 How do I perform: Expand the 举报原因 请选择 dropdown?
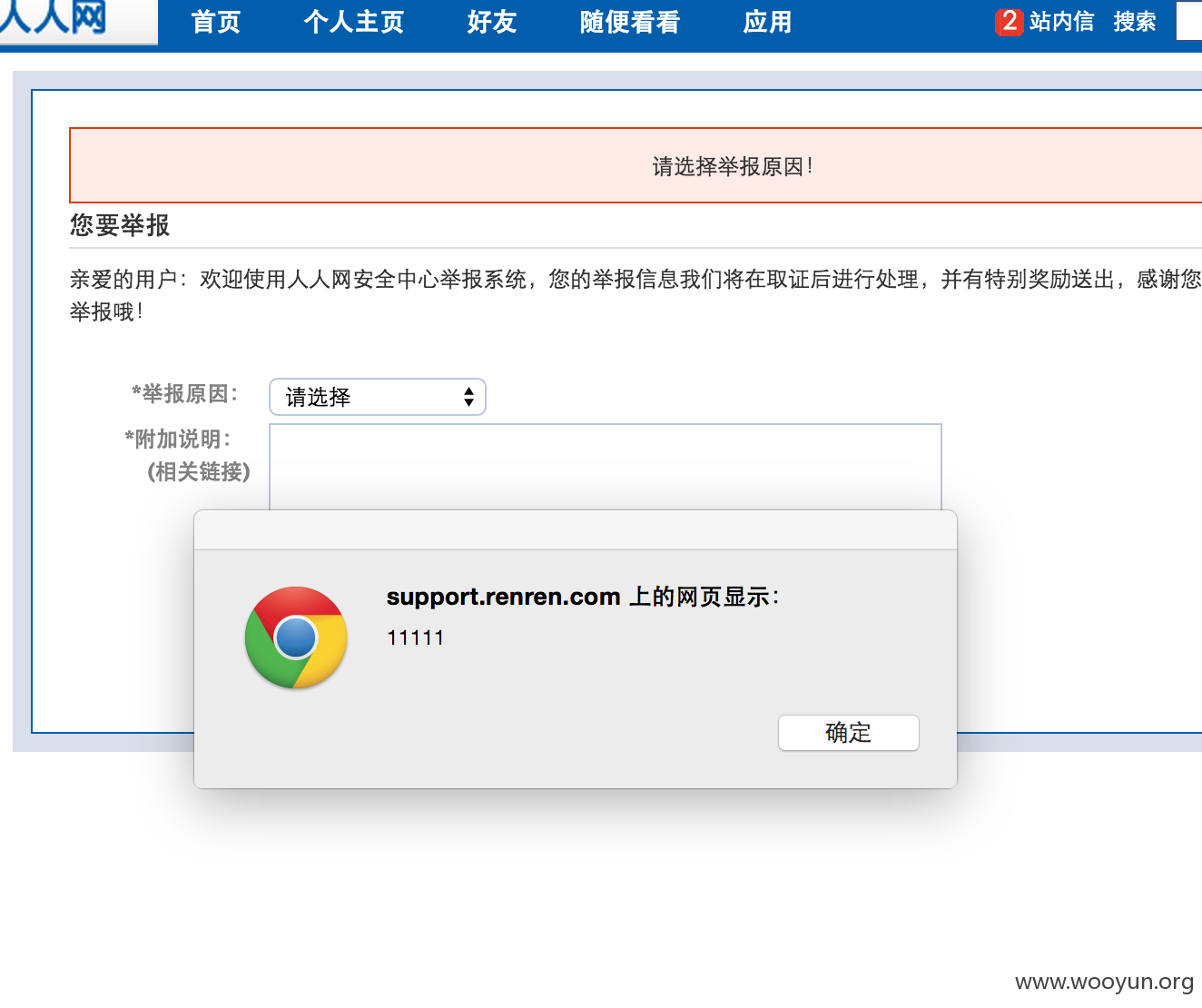[378, 397]
